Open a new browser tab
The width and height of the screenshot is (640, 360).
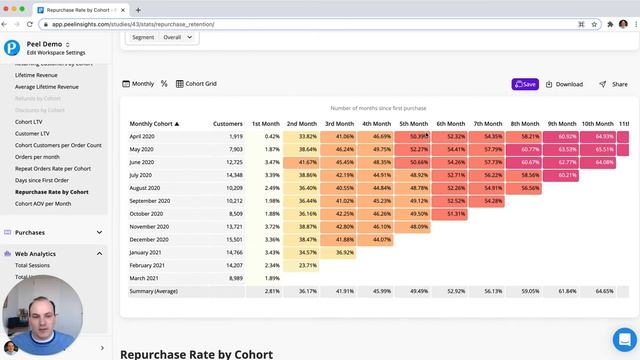click(138, 10)
